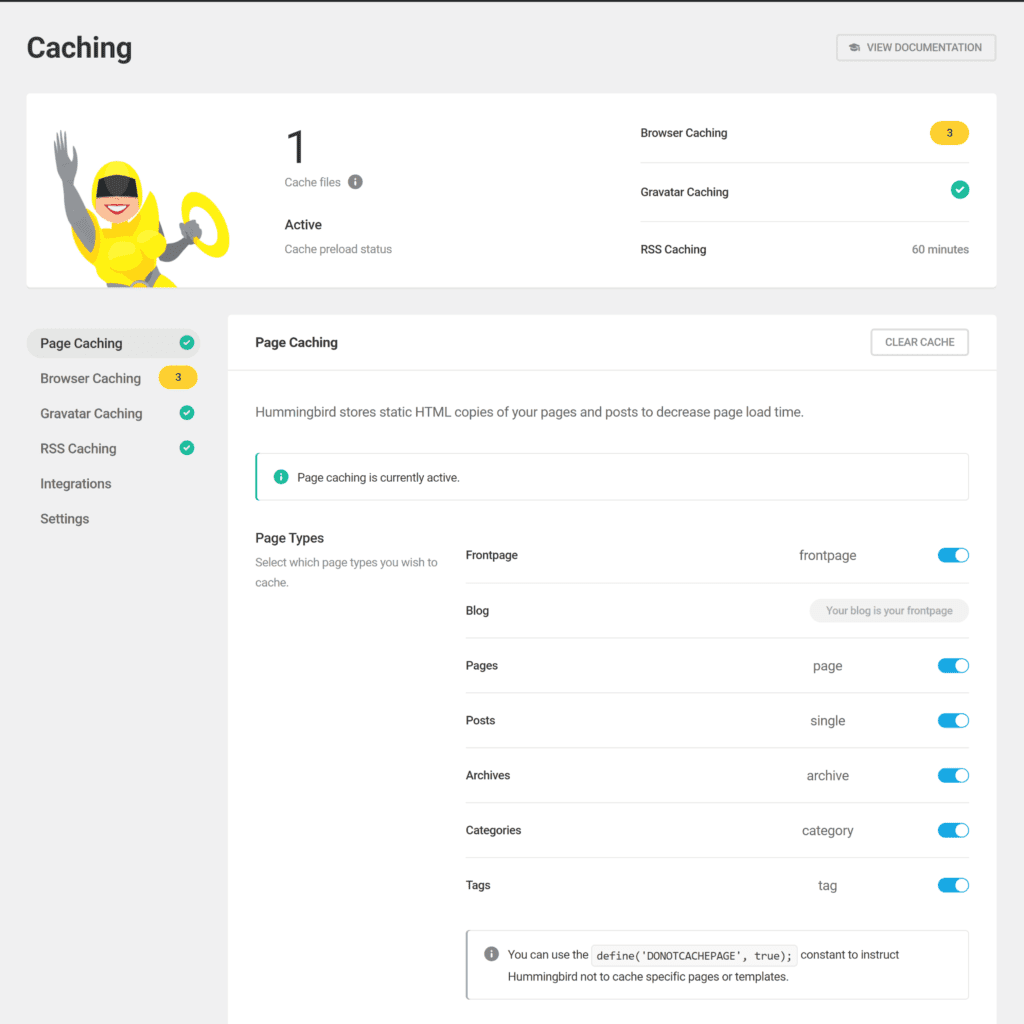Click Browser Caching summary row label

(x=684, y=133)
